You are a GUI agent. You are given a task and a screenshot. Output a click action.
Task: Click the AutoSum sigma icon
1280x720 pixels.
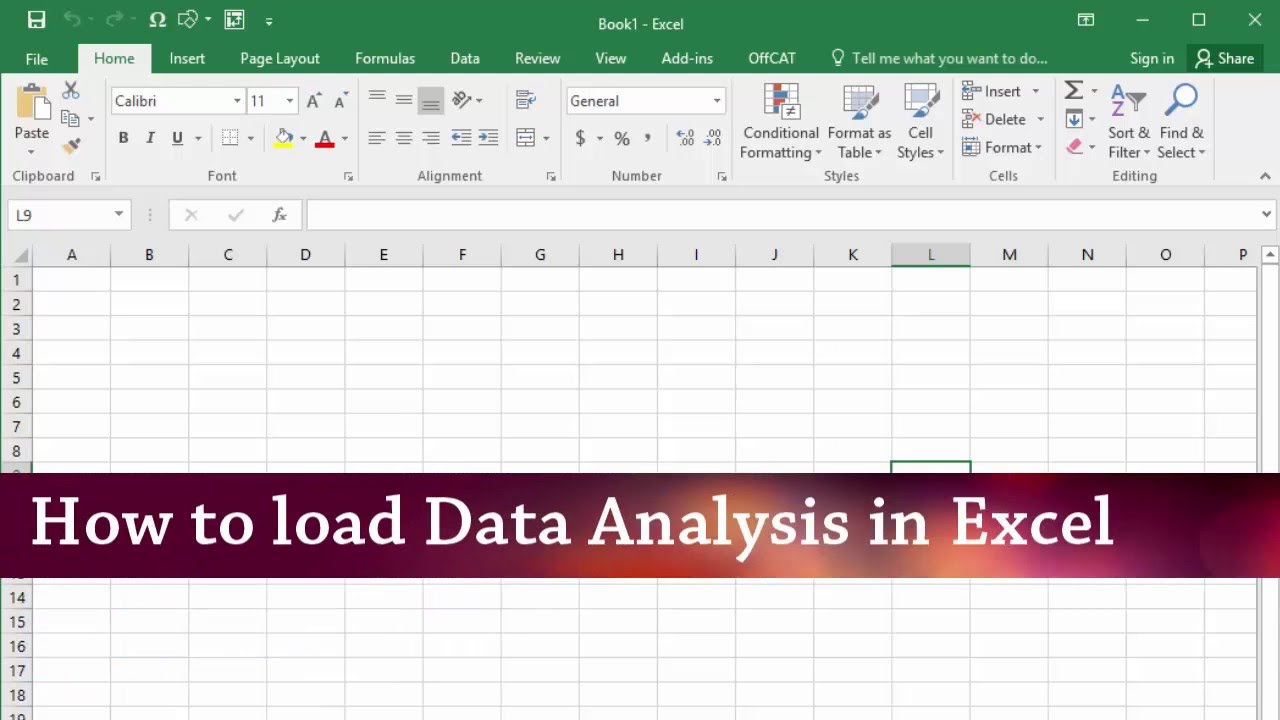click(x=1074, y=91)
